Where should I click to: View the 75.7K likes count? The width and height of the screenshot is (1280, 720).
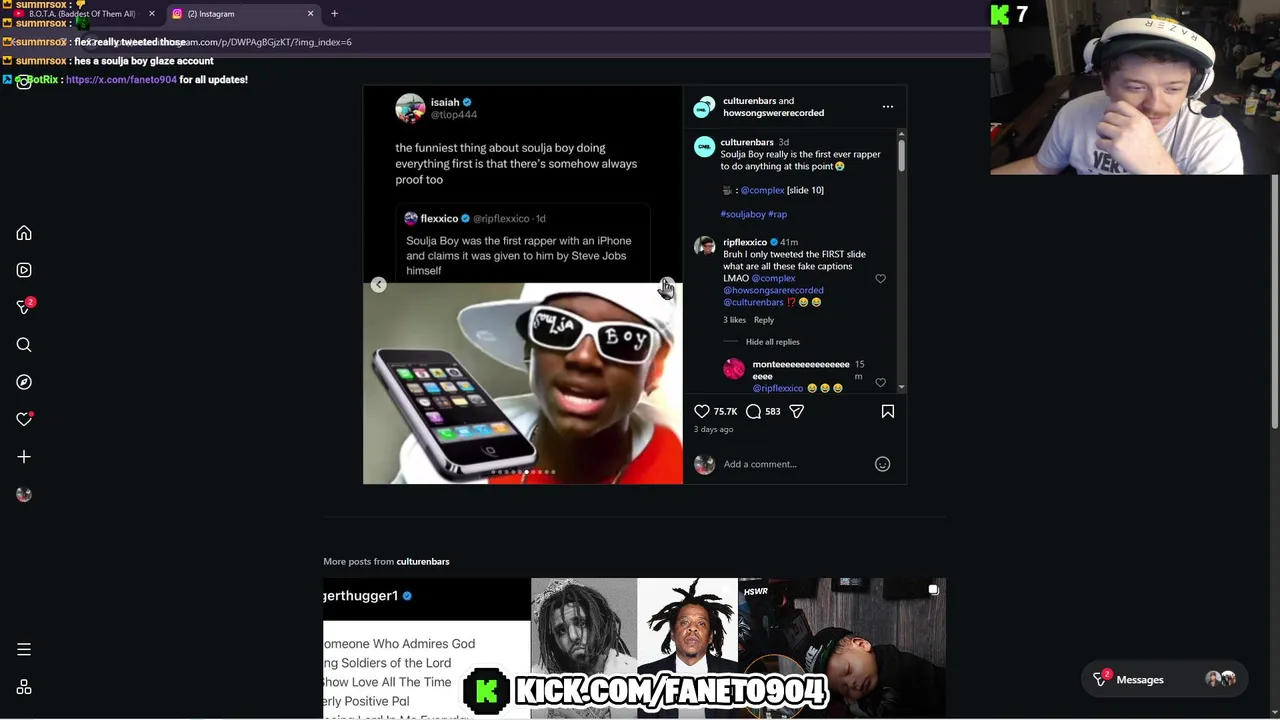725,411
